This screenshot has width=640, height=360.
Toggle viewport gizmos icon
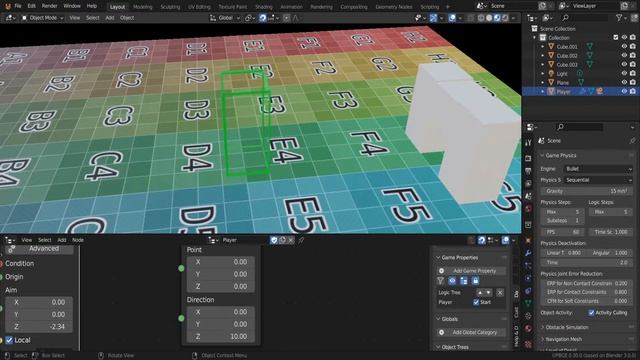pos(433,18)
